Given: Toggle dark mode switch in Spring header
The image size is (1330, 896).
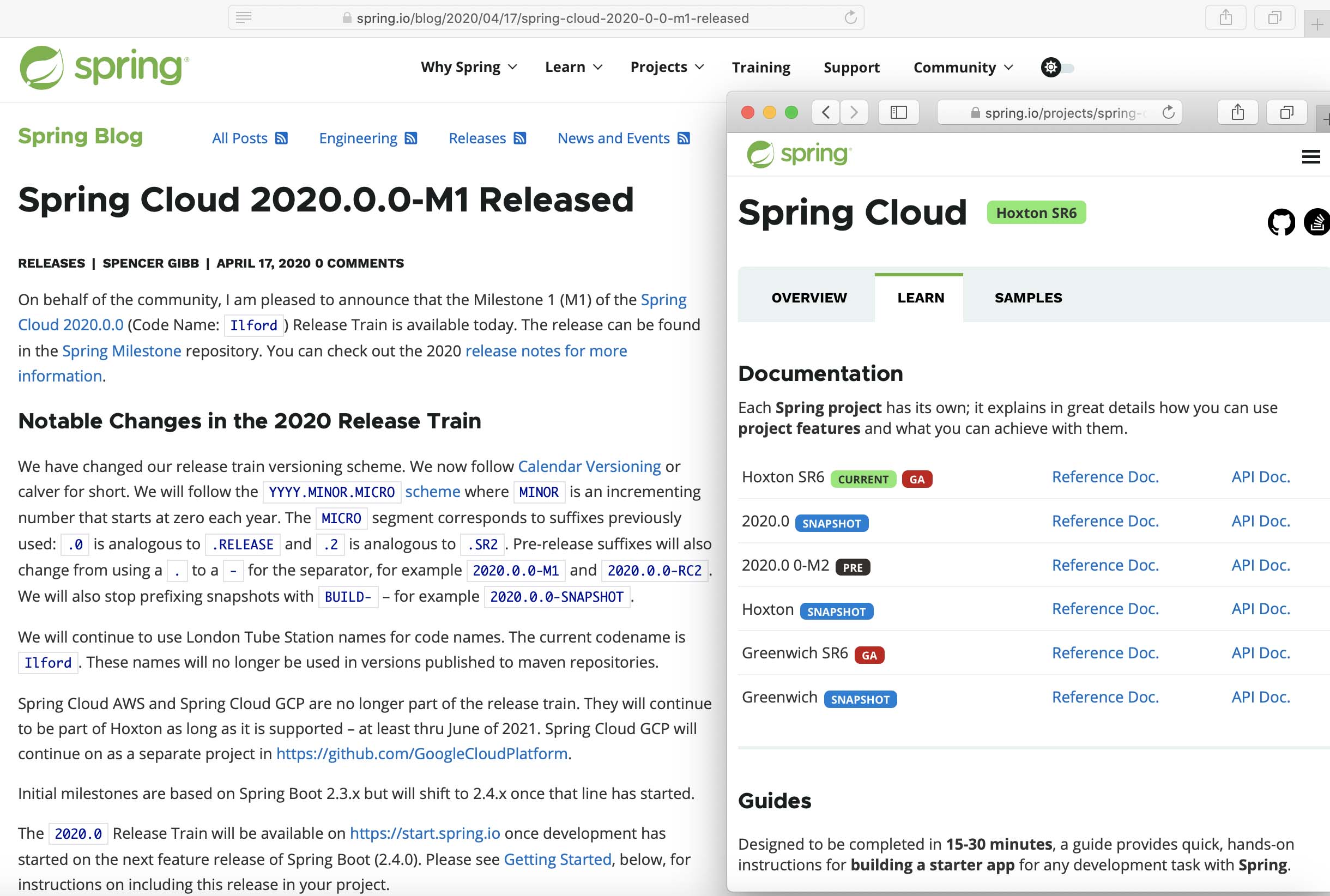Looking at the screenshot, I should pyautogui.click(x=1057, y=68).
